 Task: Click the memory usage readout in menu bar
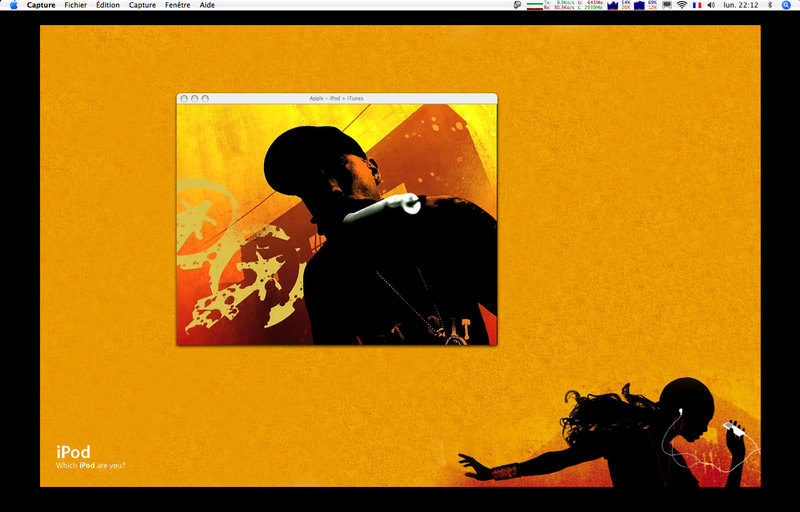pyautogui.click(x=590, y=5)
